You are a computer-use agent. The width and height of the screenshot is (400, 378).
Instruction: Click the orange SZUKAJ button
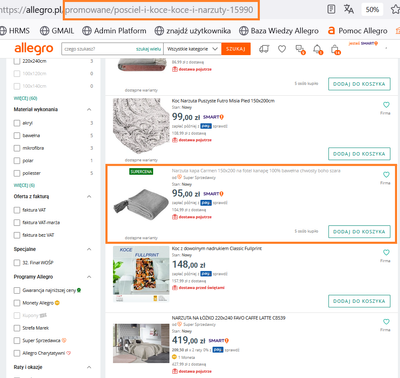click(236, 49)
